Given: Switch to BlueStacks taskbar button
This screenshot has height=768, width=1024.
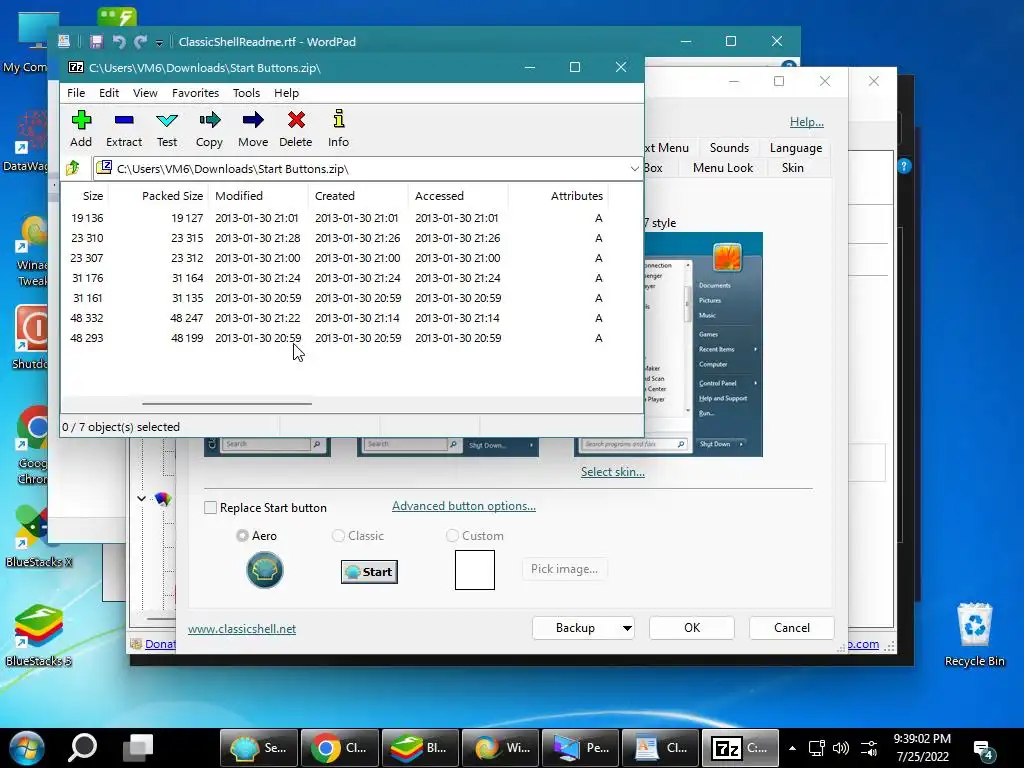Looking at the screenshot, I should (x=420, y=748).
